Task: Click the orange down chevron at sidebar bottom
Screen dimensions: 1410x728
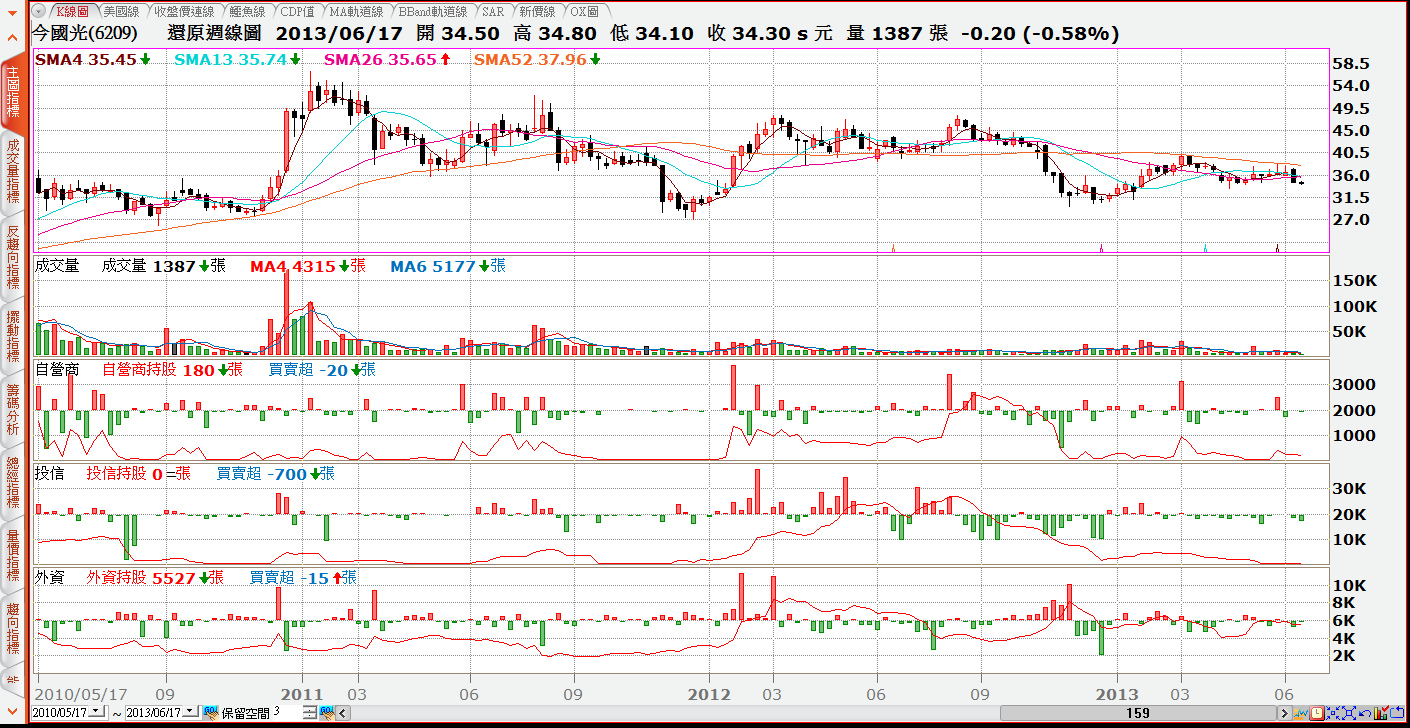Action: pos(12,712)
